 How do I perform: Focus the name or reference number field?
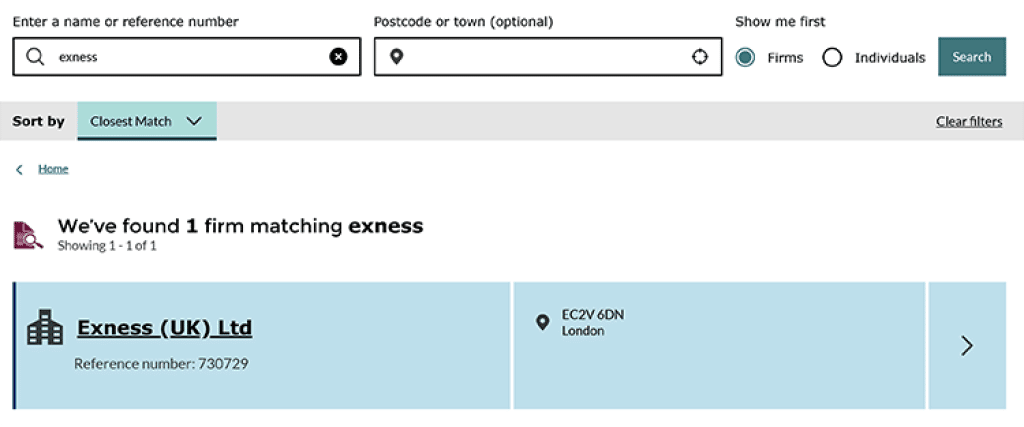tap(187, 57)
